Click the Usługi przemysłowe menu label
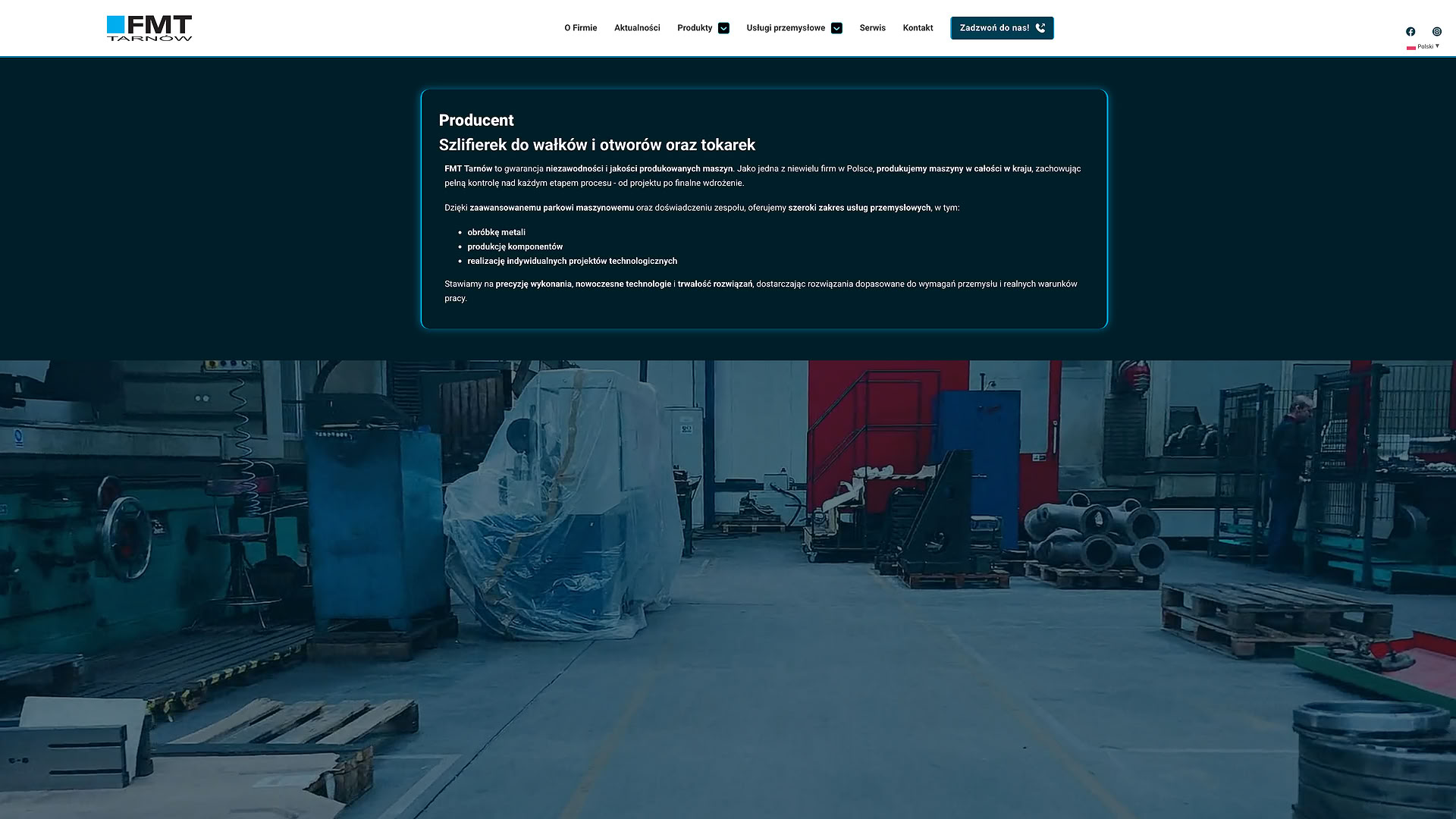This screenshot has height=819, width=1456. (x=785, y=28)
